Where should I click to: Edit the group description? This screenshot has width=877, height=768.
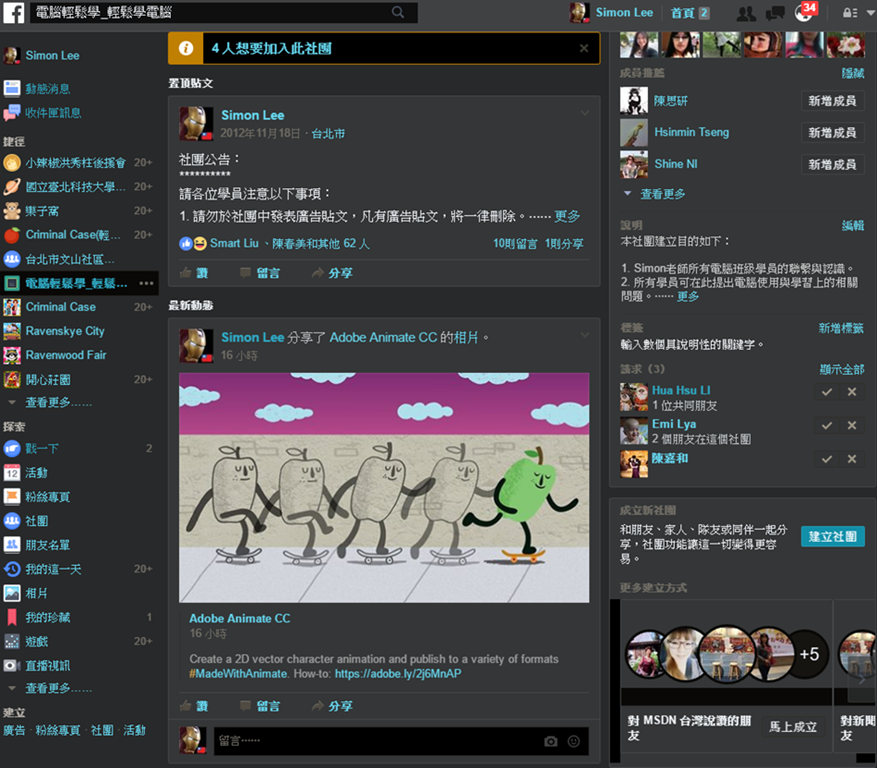pyautogui.click(x=852, y=225)
